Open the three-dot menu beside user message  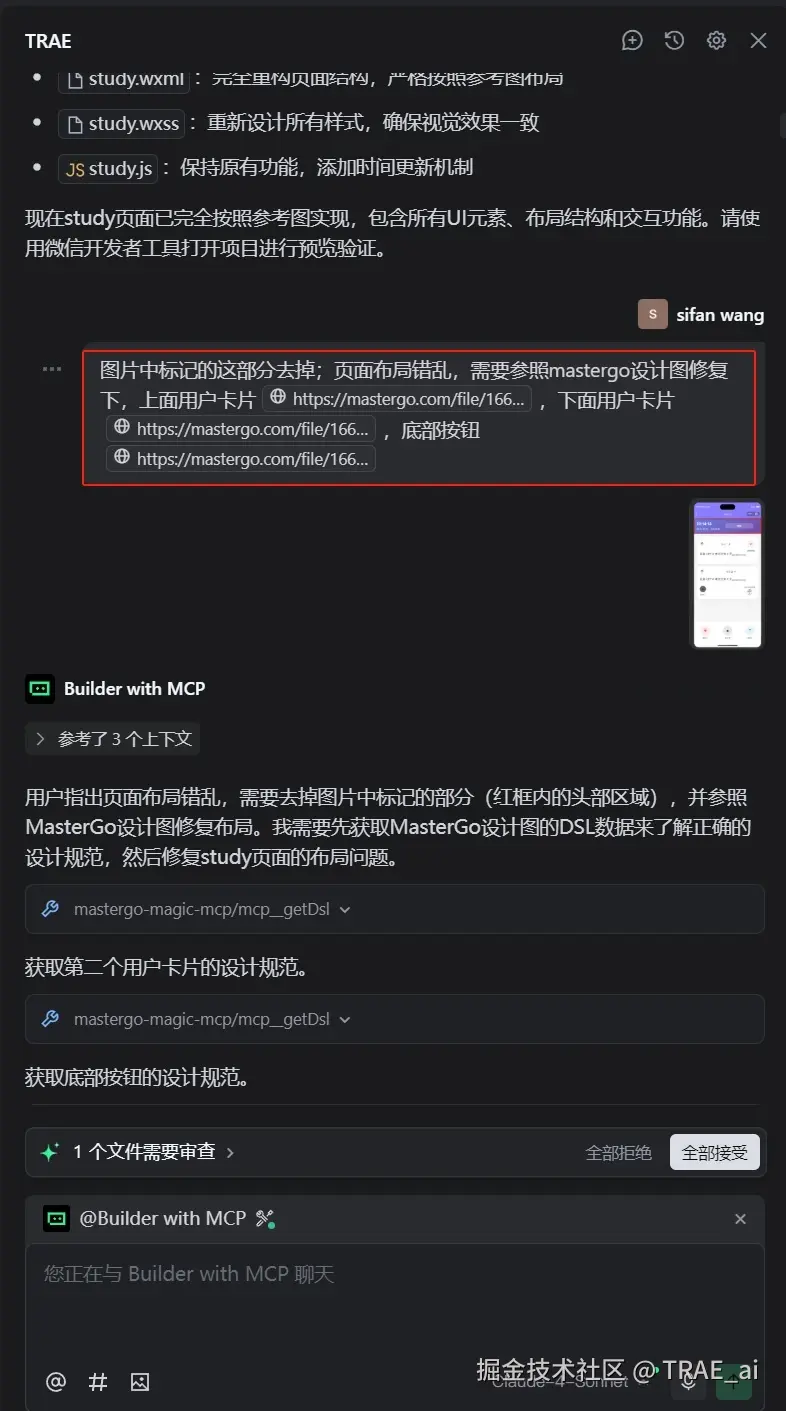(52, 369)
